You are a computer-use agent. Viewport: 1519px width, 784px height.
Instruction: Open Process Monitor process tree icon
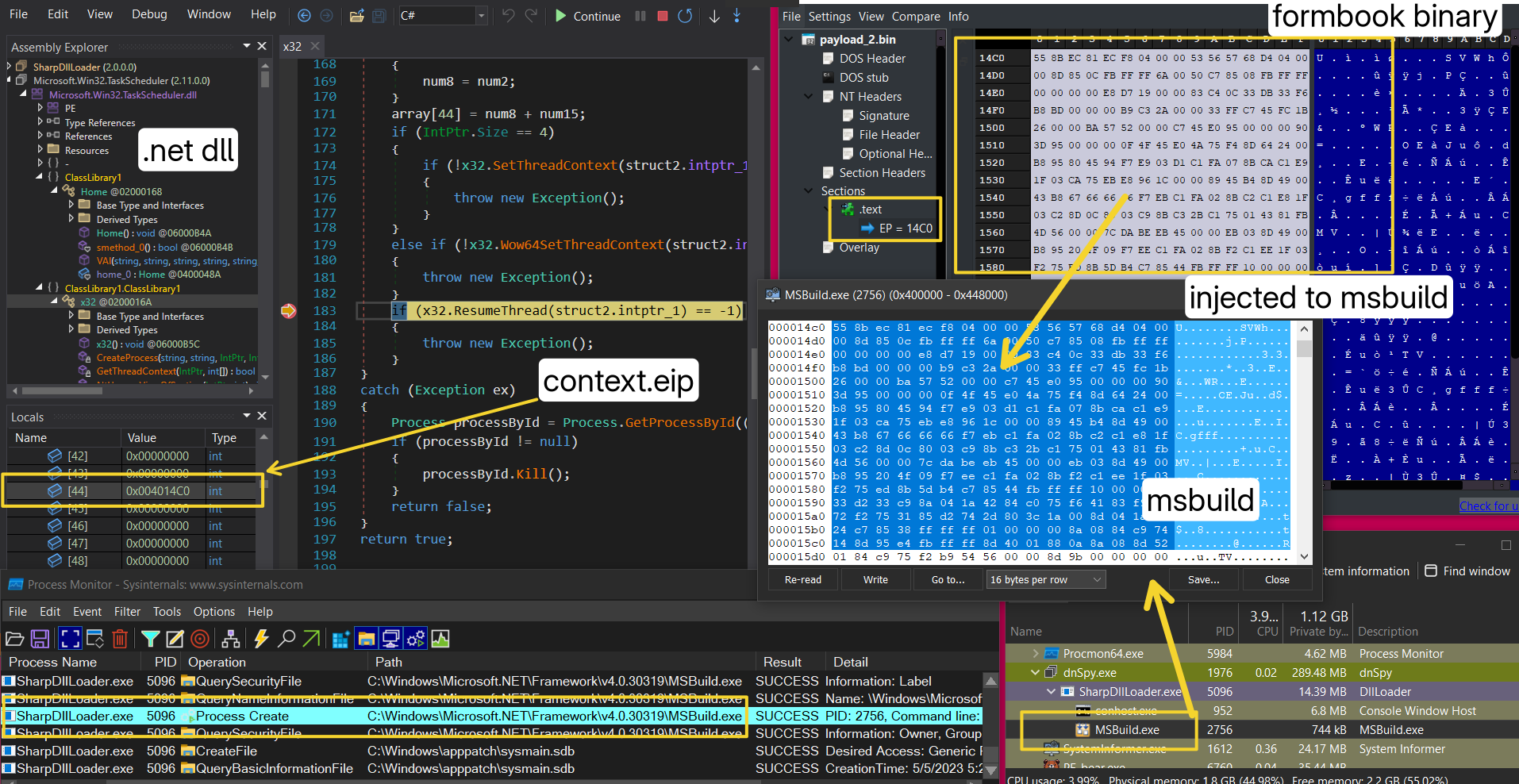(x=231, y=639)
